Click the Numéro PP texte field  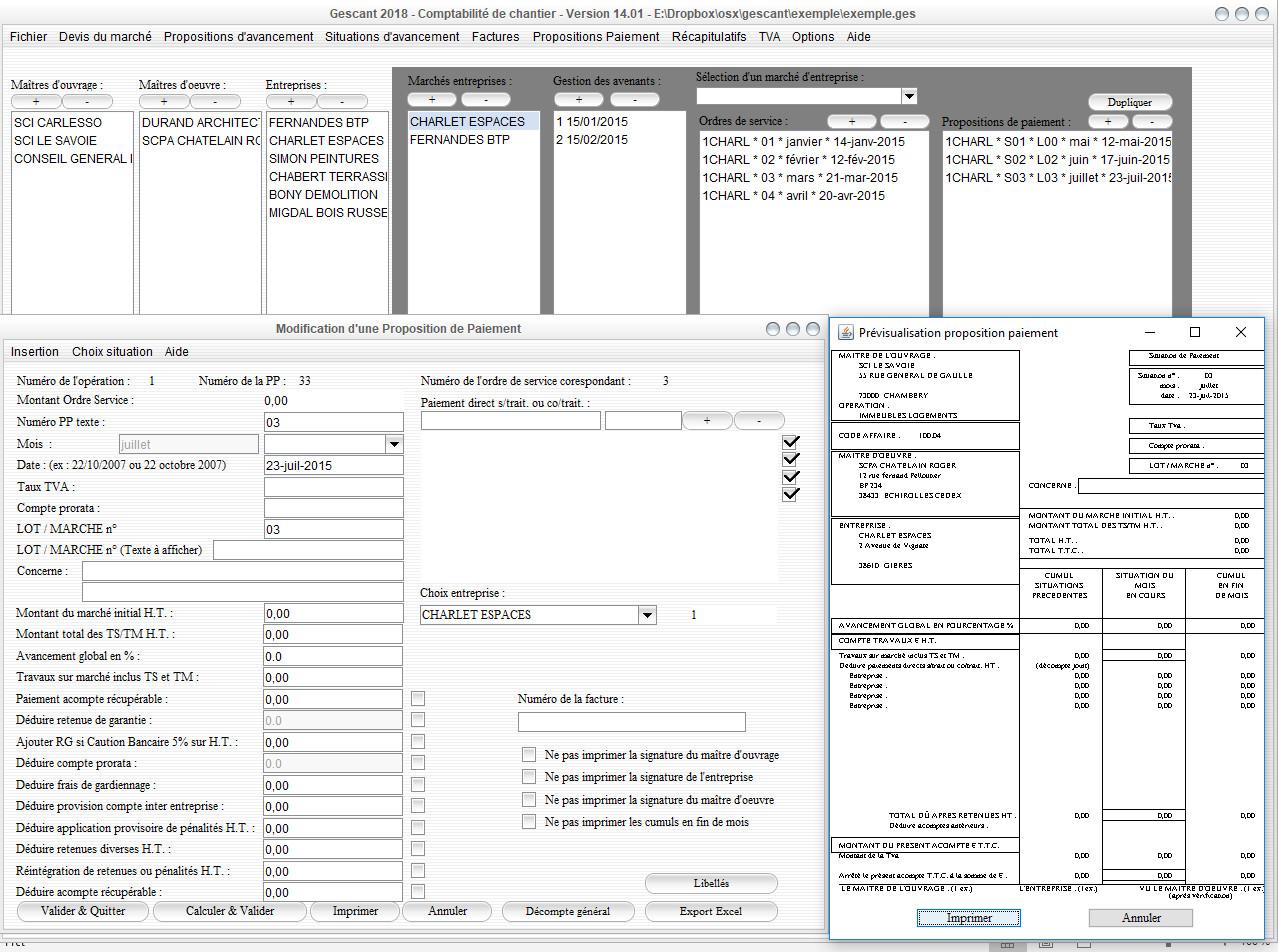pyautogui.click(x=334, y=423)
